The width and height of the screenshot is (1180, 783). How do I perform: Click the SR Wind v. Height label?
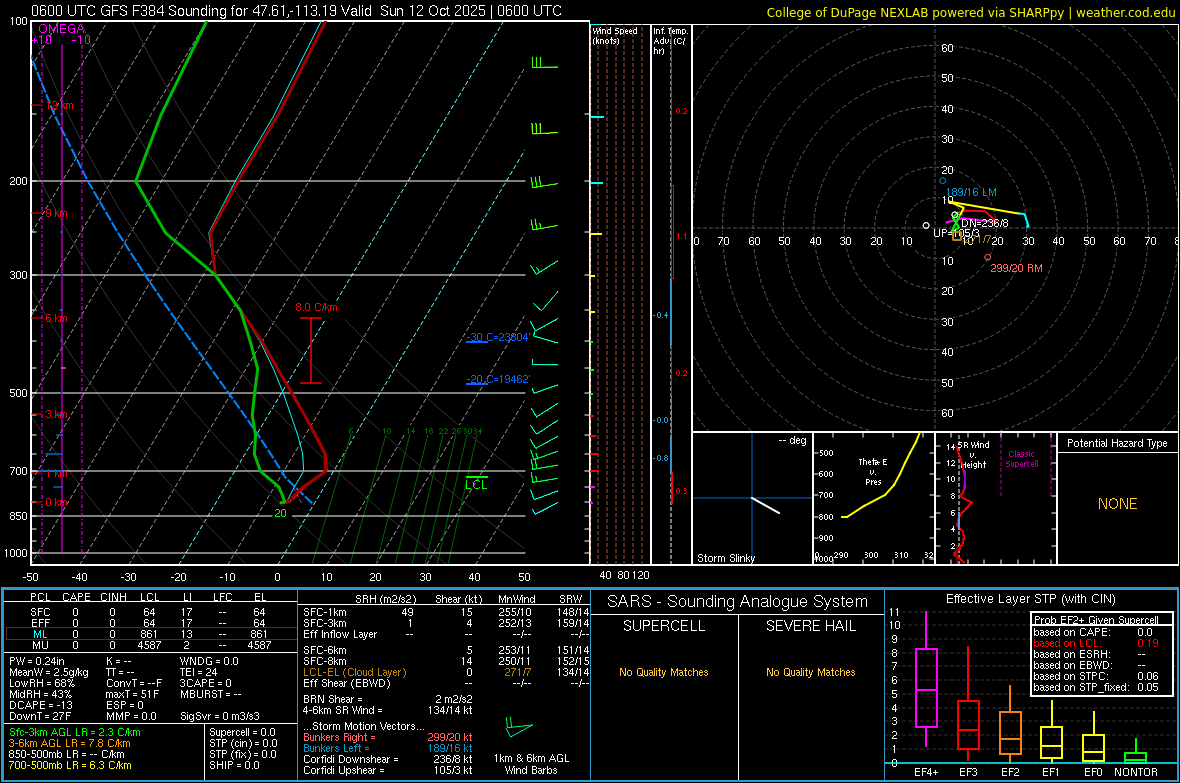[x=974, y=455]
